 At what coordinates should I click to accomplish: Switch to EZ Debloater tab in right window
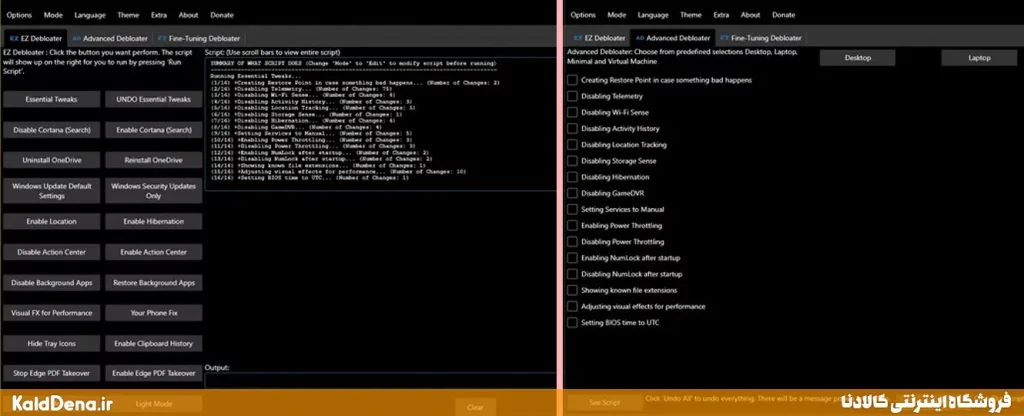(x=599, y=39)
